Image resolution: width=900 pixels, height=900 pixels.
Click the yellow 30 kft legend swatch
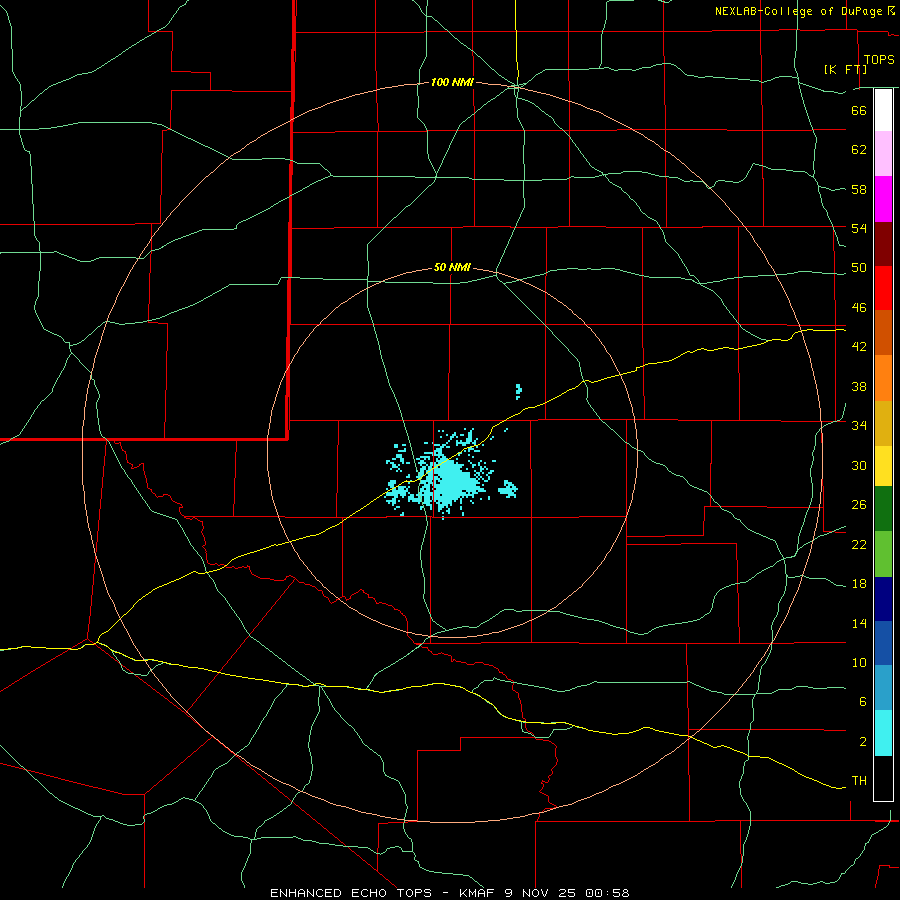pyautogui.click(x=883, y=466)
